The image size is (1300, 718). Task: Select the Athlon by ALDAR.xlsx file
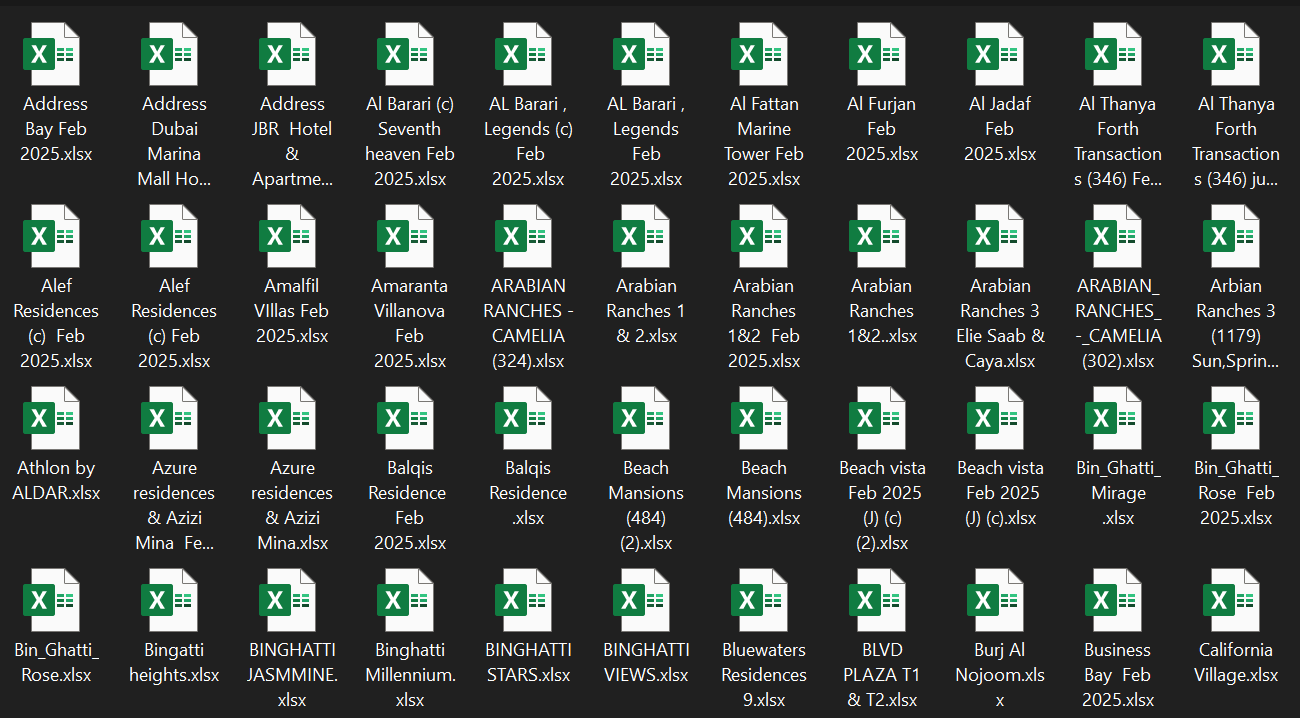tap(55, 419)
